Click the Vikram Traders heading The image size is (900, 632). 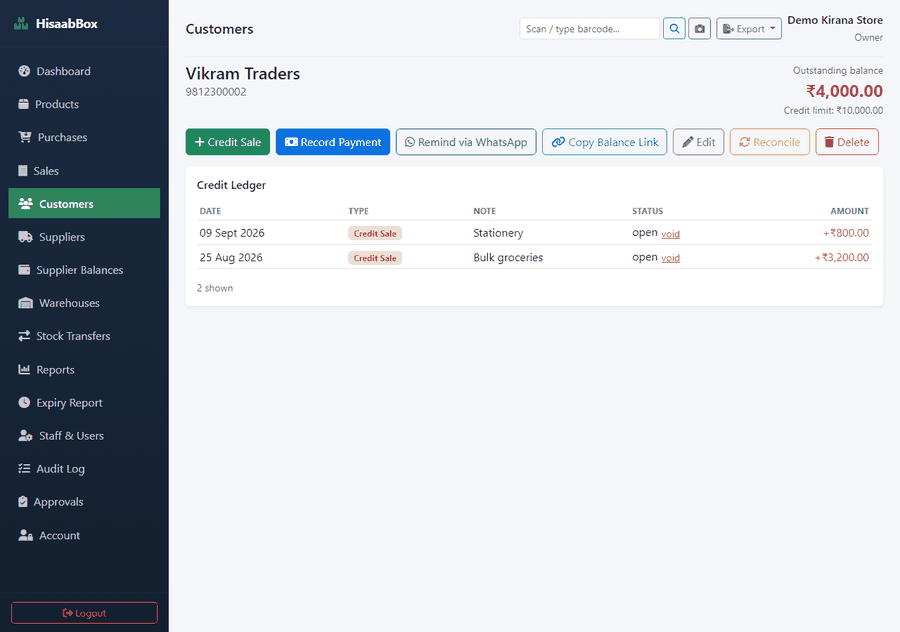243,73
